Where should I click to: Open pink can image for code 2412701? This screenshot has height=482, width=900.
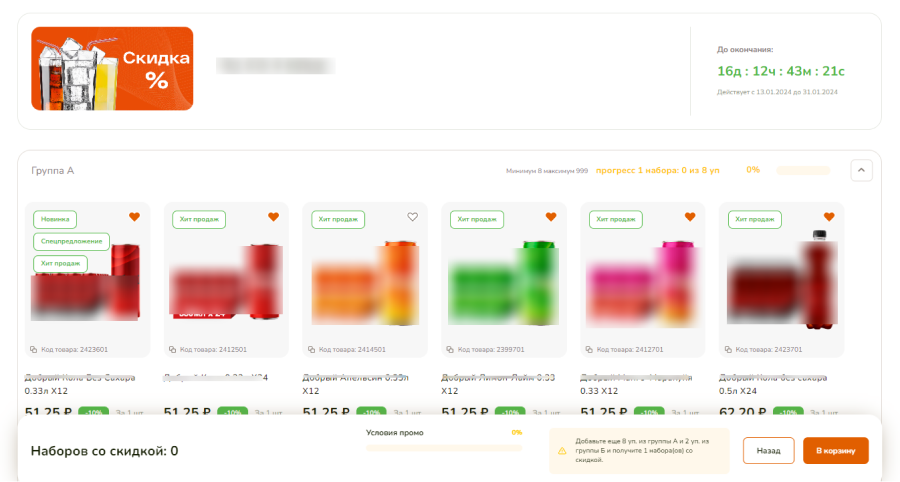click(x=643, y=283)
